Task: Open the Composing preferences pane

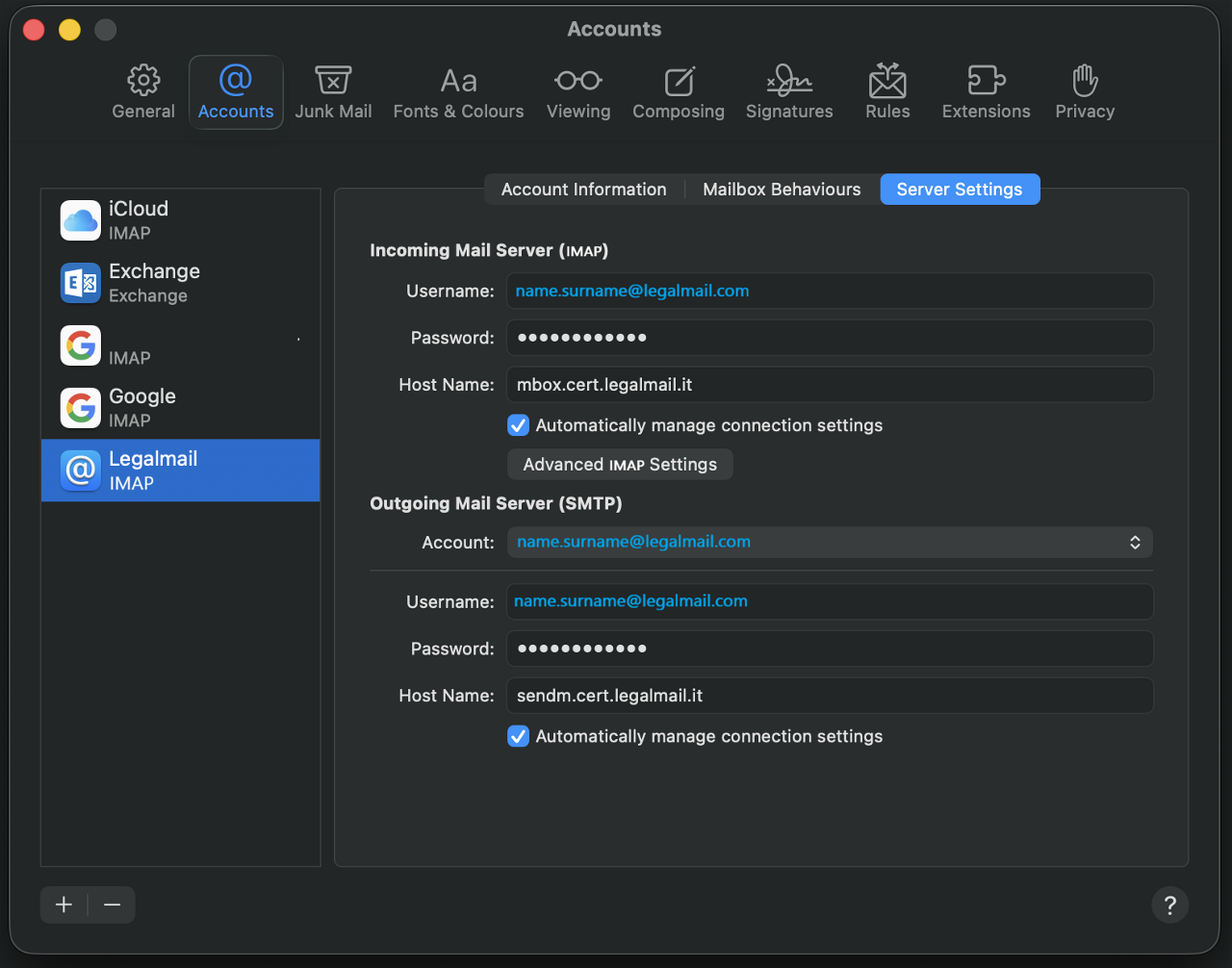Action: [x=679, y=92]
